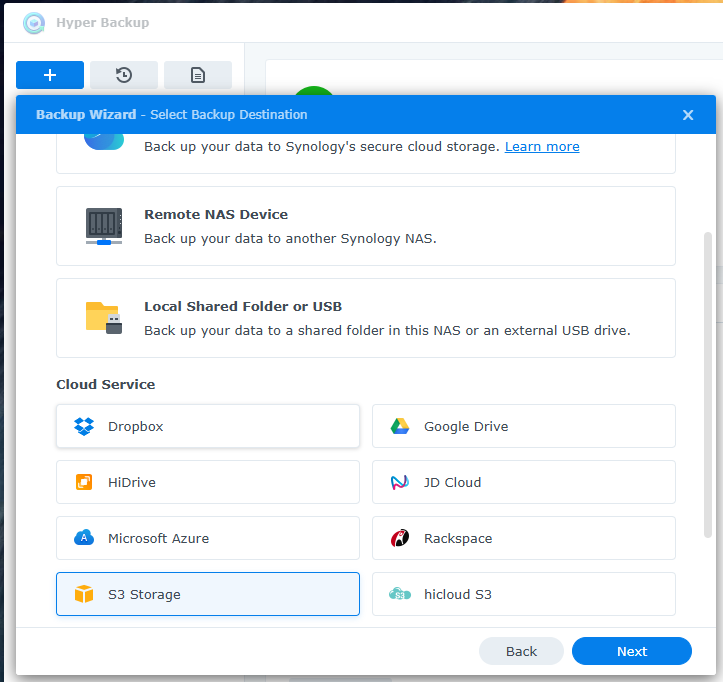Click the HiDrive orange logo icon
Image resolution: width=723 pixels, height=682 pixels.
(84, 482)
